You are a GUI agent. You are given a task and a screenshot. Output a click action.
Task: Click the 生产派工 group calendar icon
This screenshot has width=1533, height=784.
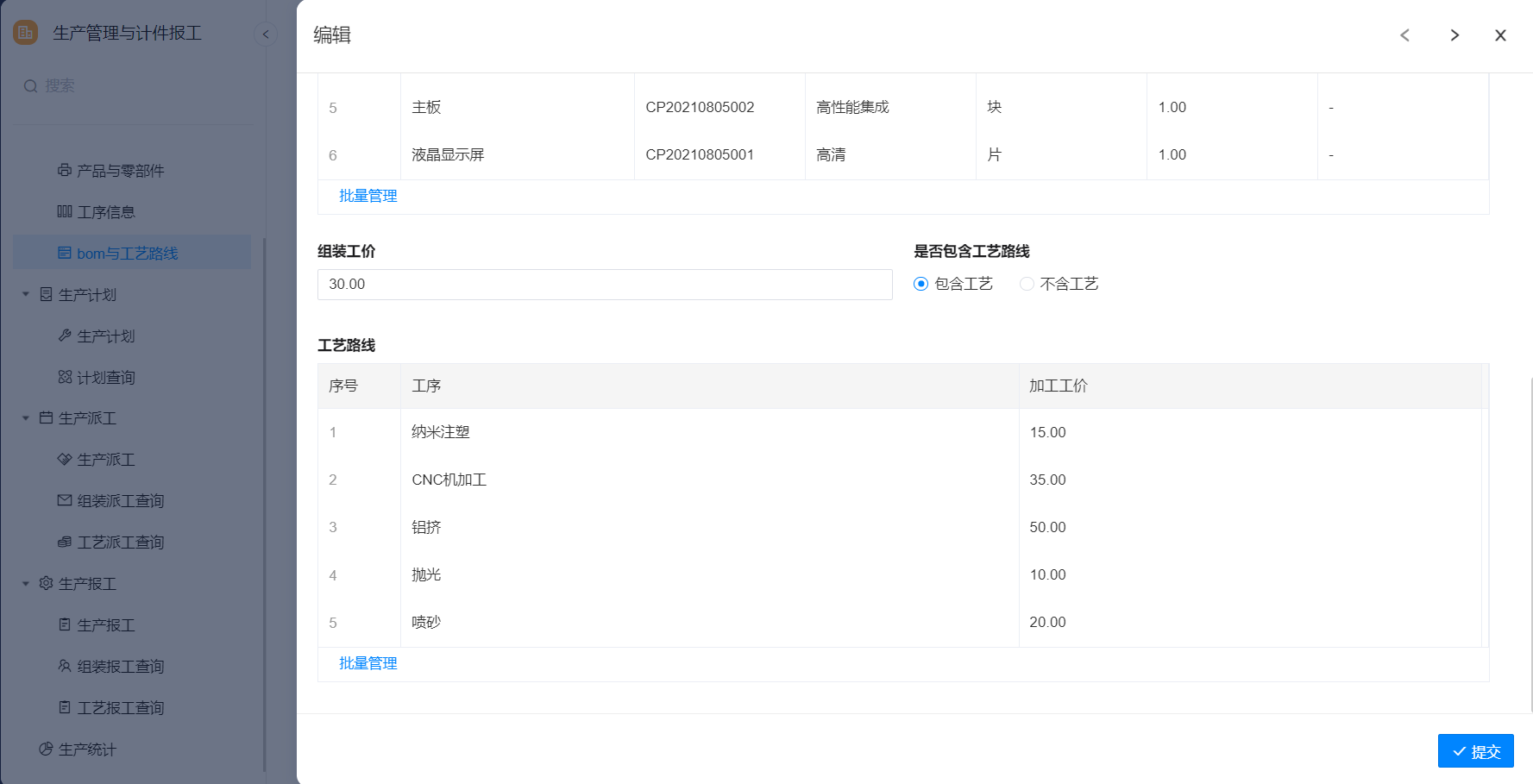(47, 417)
